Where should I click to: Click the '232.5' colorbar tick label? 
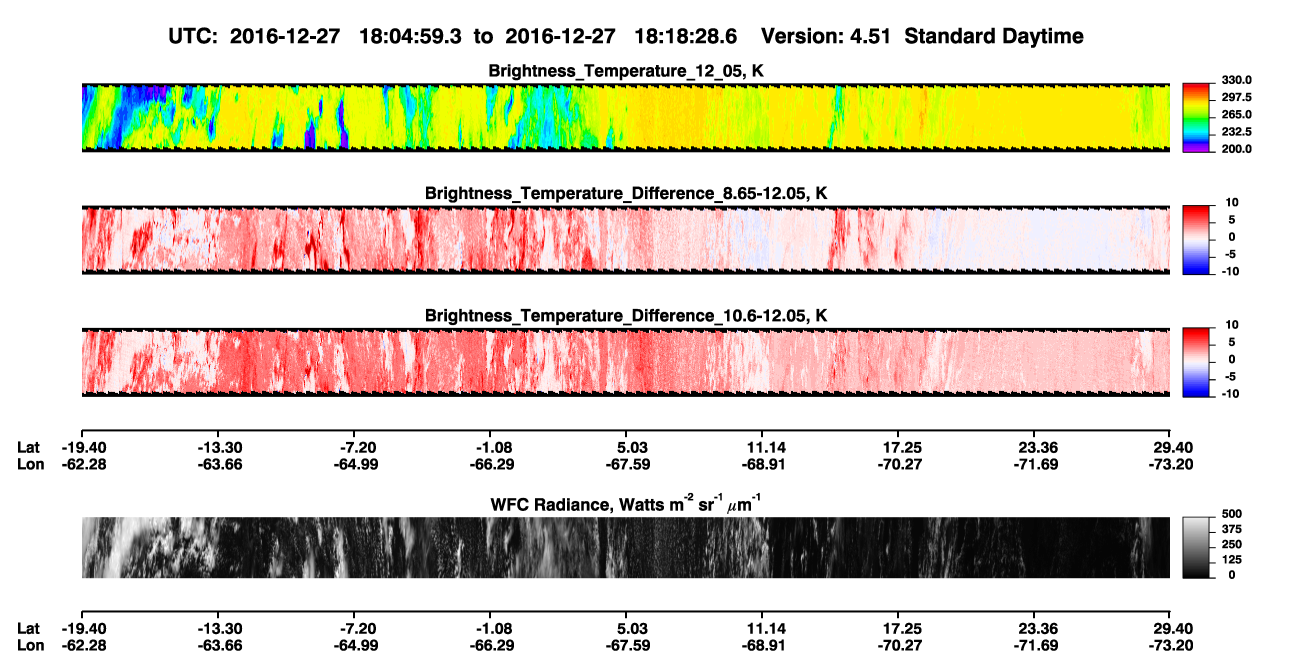(x=1236, y=131)
